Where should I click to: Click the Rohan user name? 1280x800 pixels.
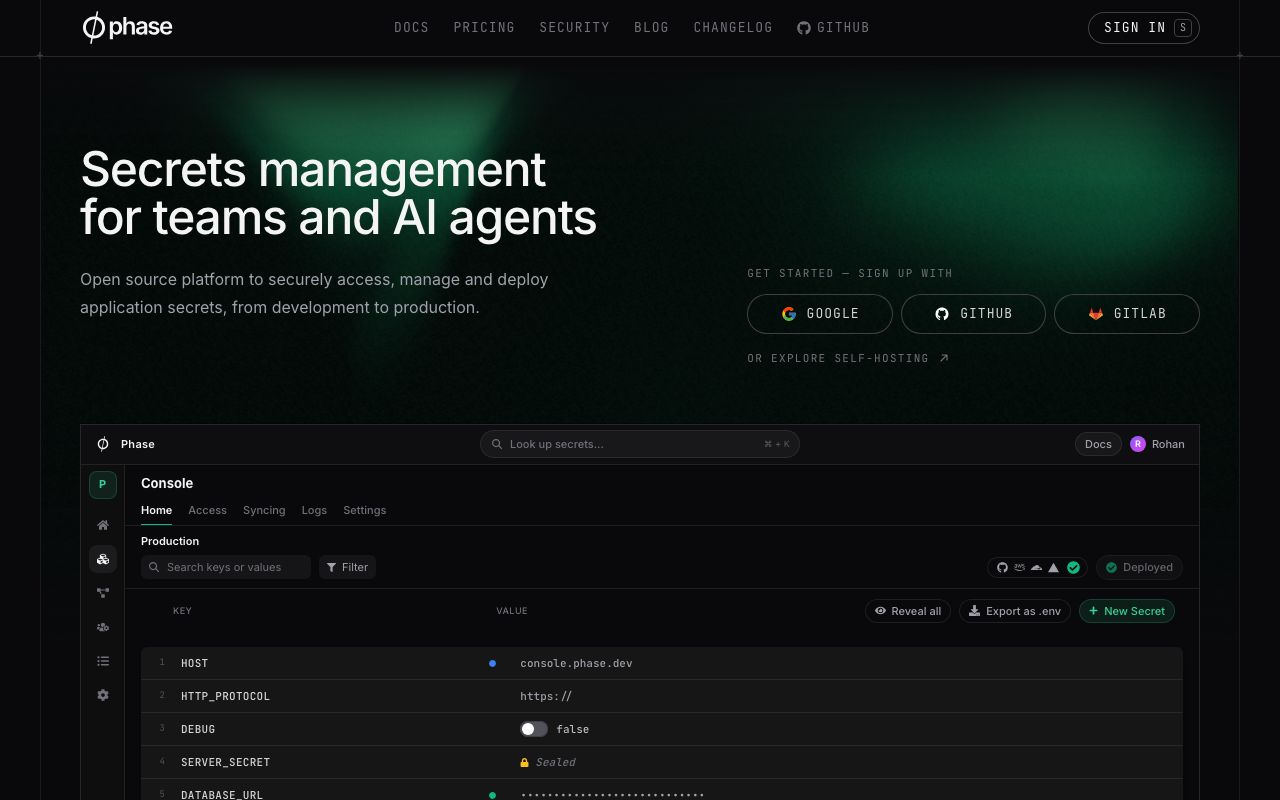[1168, 444]
